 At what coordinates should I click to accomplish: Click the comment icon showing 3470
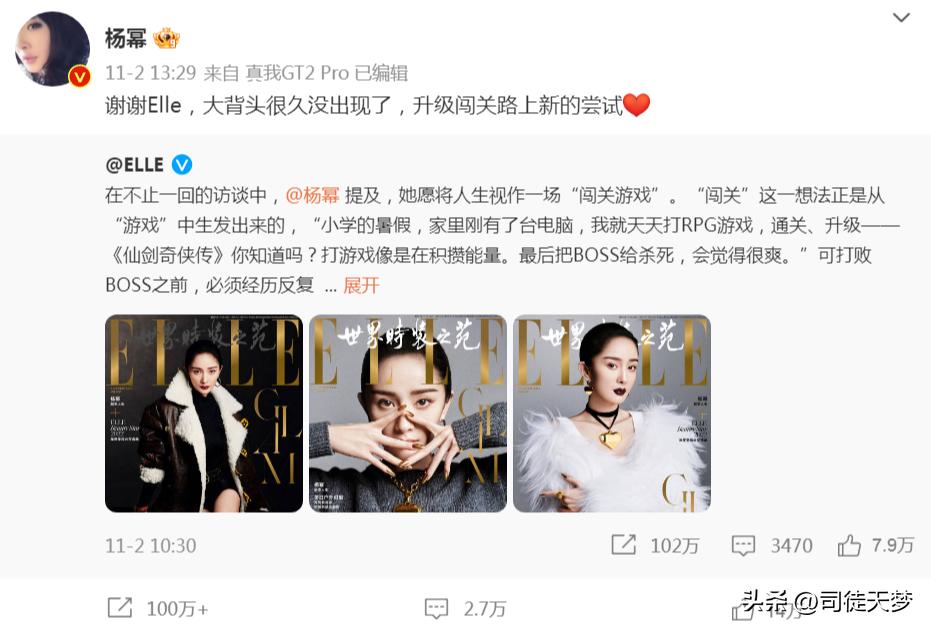tap(743, 545)
